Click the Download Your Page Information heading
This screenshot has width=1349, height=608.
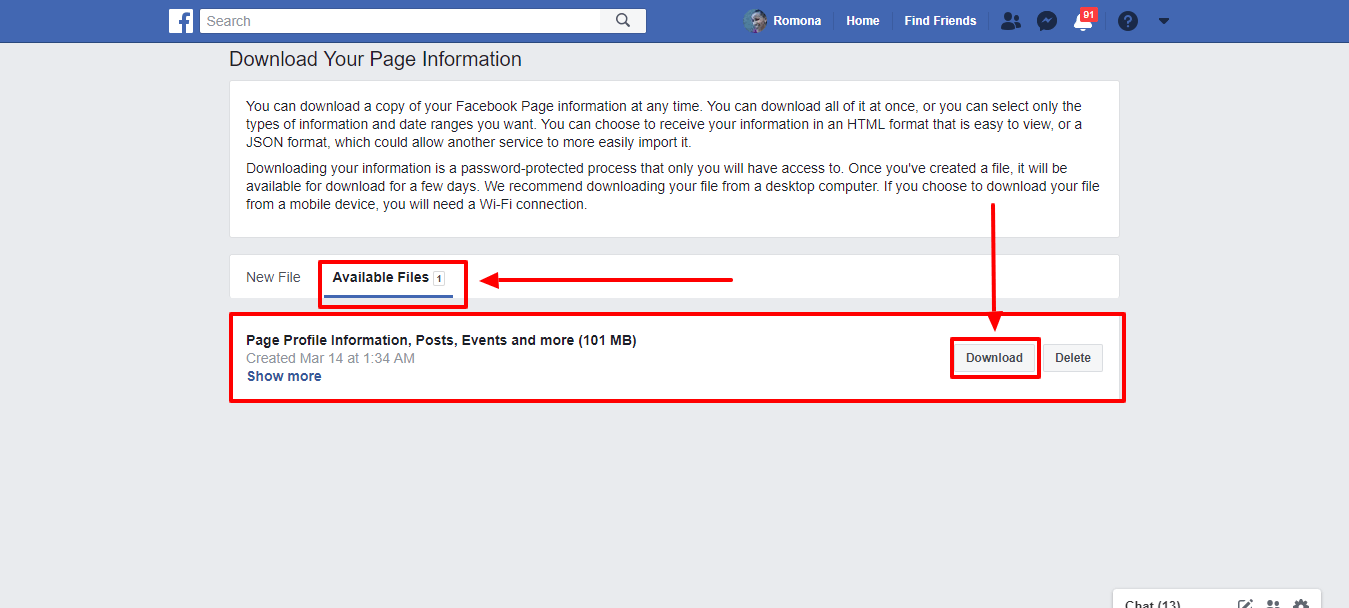pos(375,59)
